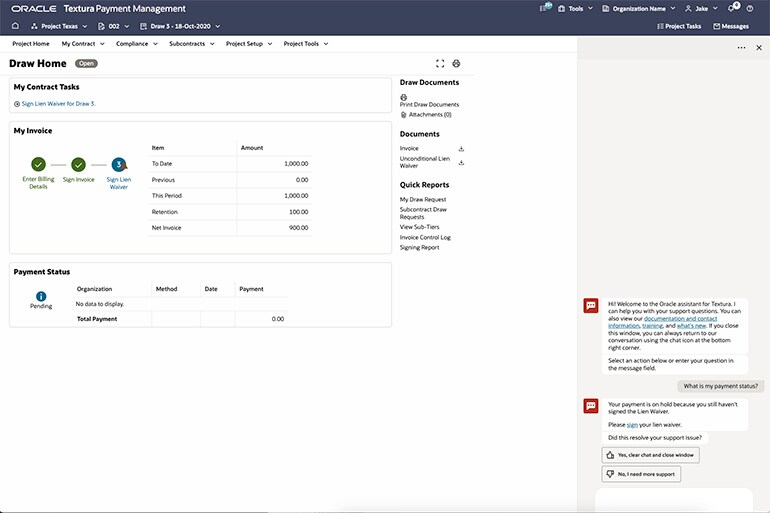The image size is (770, 513).
Task: Click the sign link in the chat reply
Action: (x=632, y=425)
